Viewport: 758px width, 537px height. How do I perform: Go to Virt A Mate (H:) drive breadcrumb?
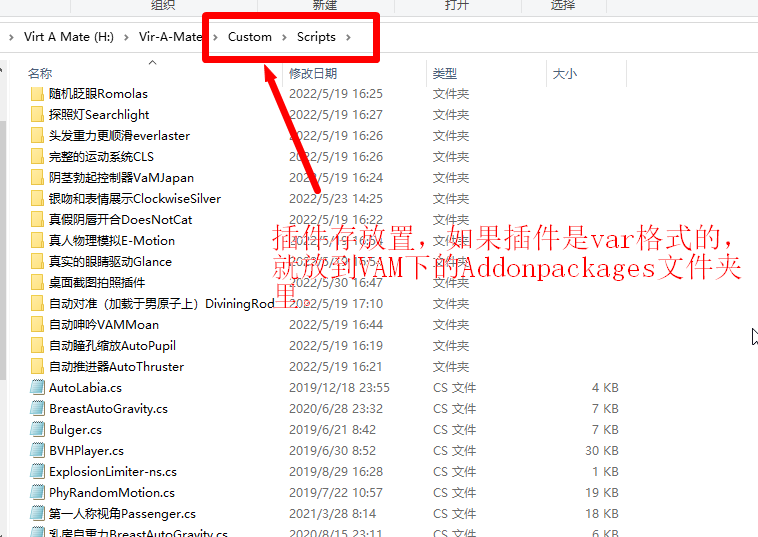pyautogui.click(x=68, y=37)
